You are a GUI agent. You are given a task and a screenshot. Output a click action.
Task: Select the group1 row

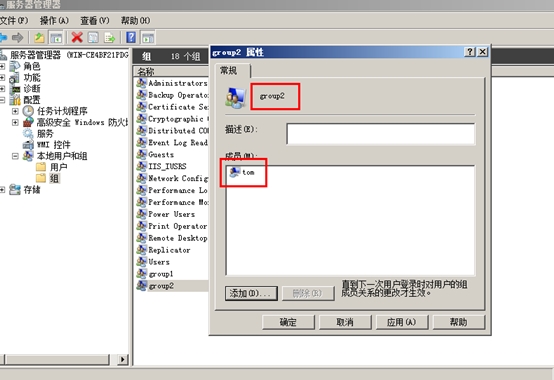(155, 274)
